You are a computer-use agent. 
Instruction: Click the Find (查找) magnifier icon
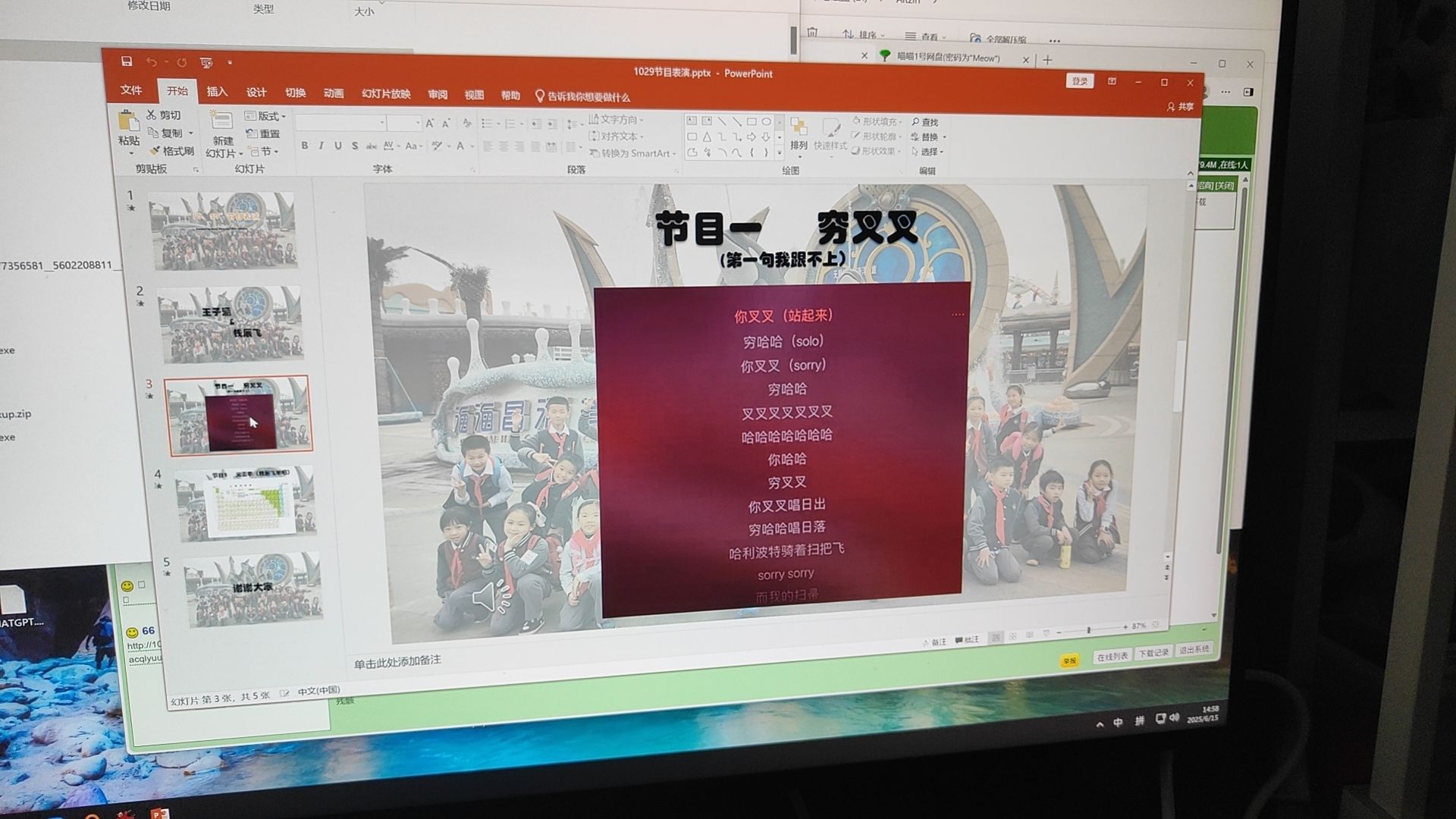point(916,122)
